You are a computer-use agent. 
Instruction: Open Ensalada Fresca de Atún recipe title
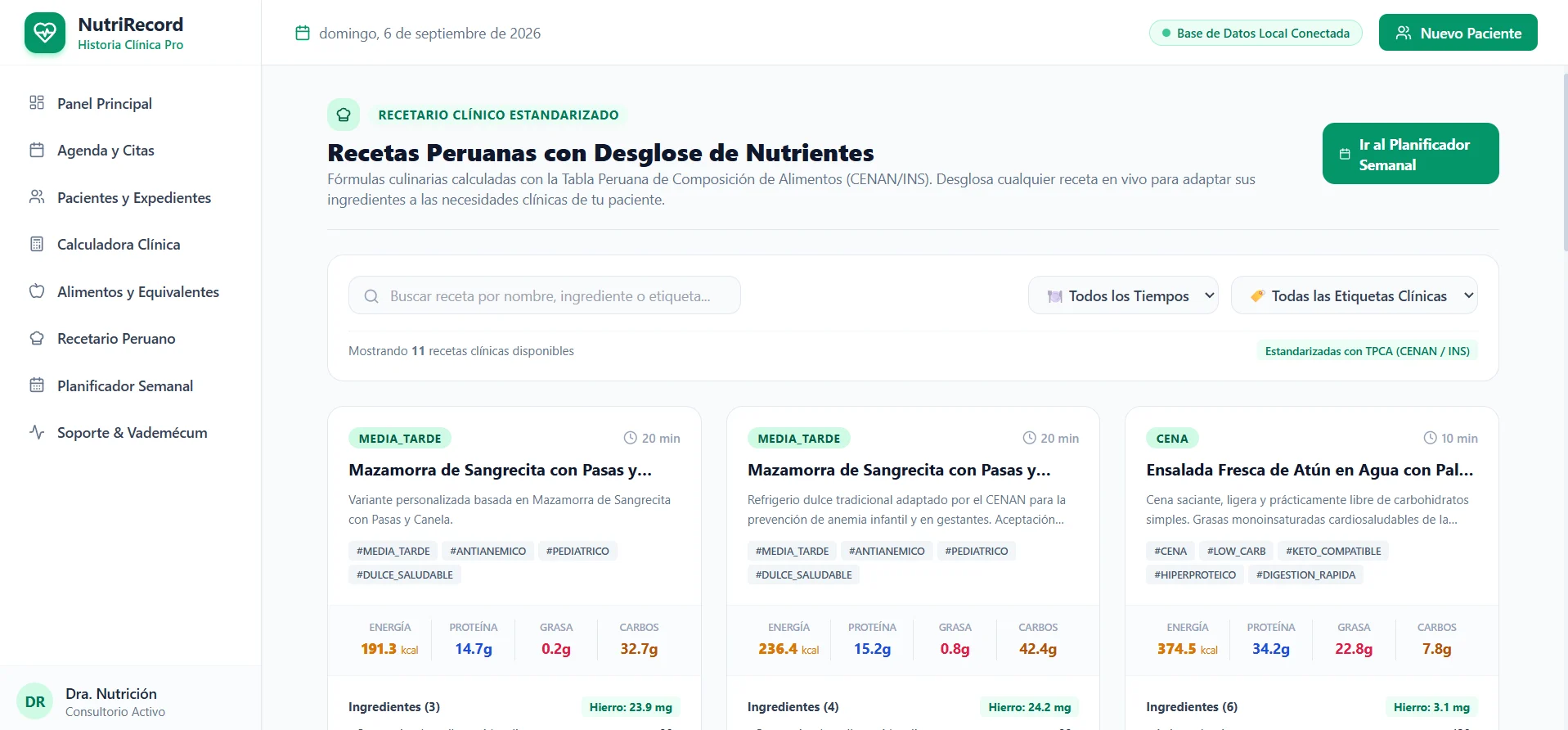tap(1310, 470)
